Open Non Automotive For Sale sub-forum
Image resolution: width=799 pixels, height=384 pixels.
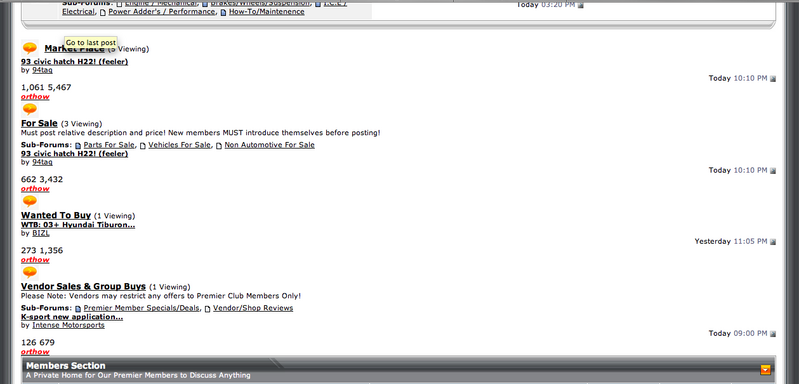point(270,145)
